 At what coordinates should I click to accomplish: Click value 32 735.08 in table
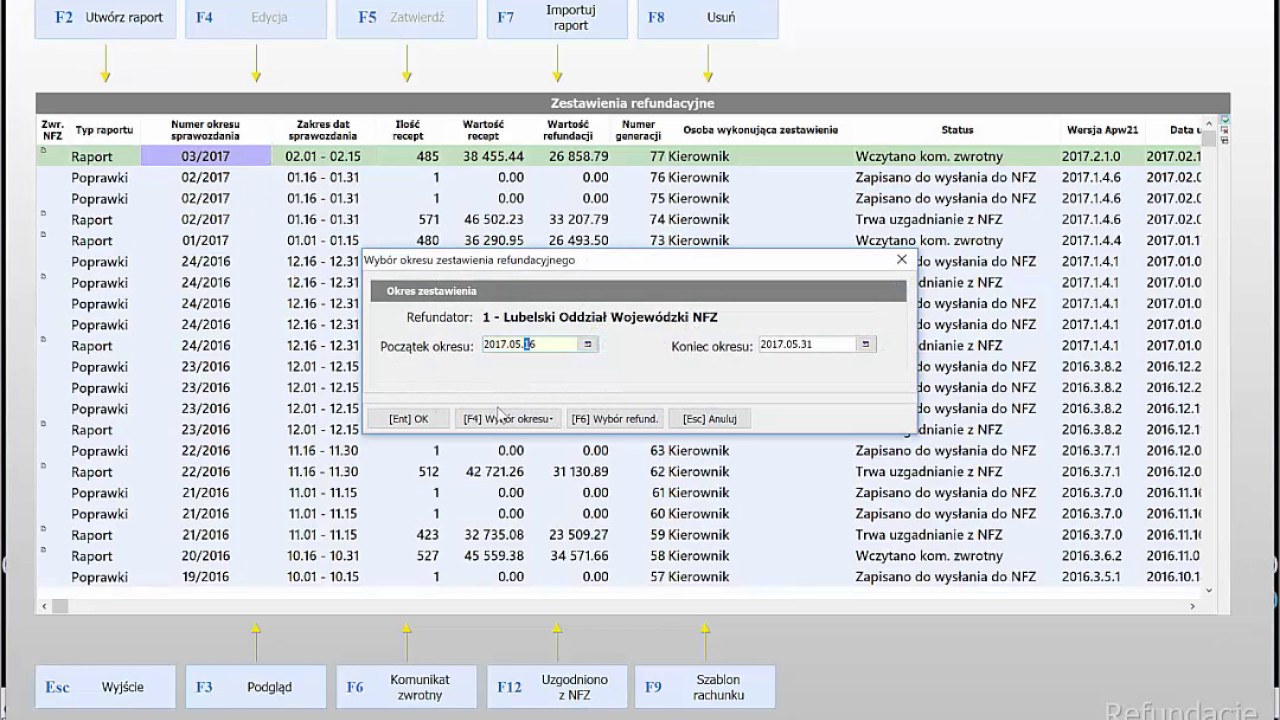pyautogui.click(x=493, y=535)
